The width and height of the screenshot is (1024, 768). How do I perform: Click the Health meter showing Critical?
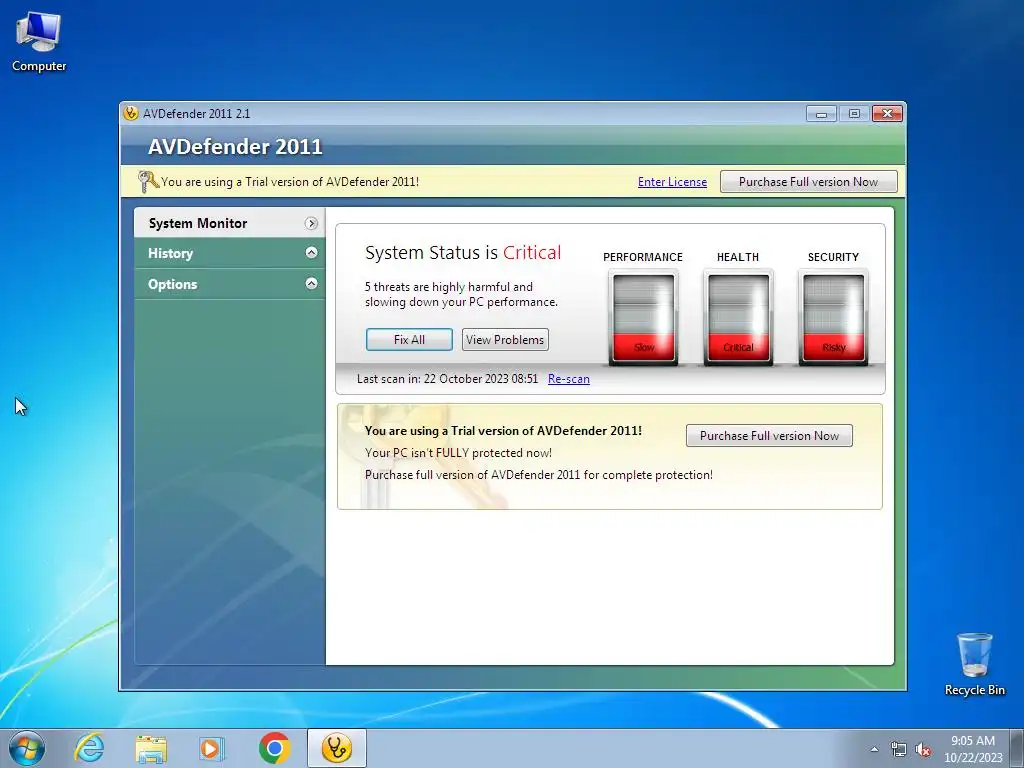pos(738,318)
